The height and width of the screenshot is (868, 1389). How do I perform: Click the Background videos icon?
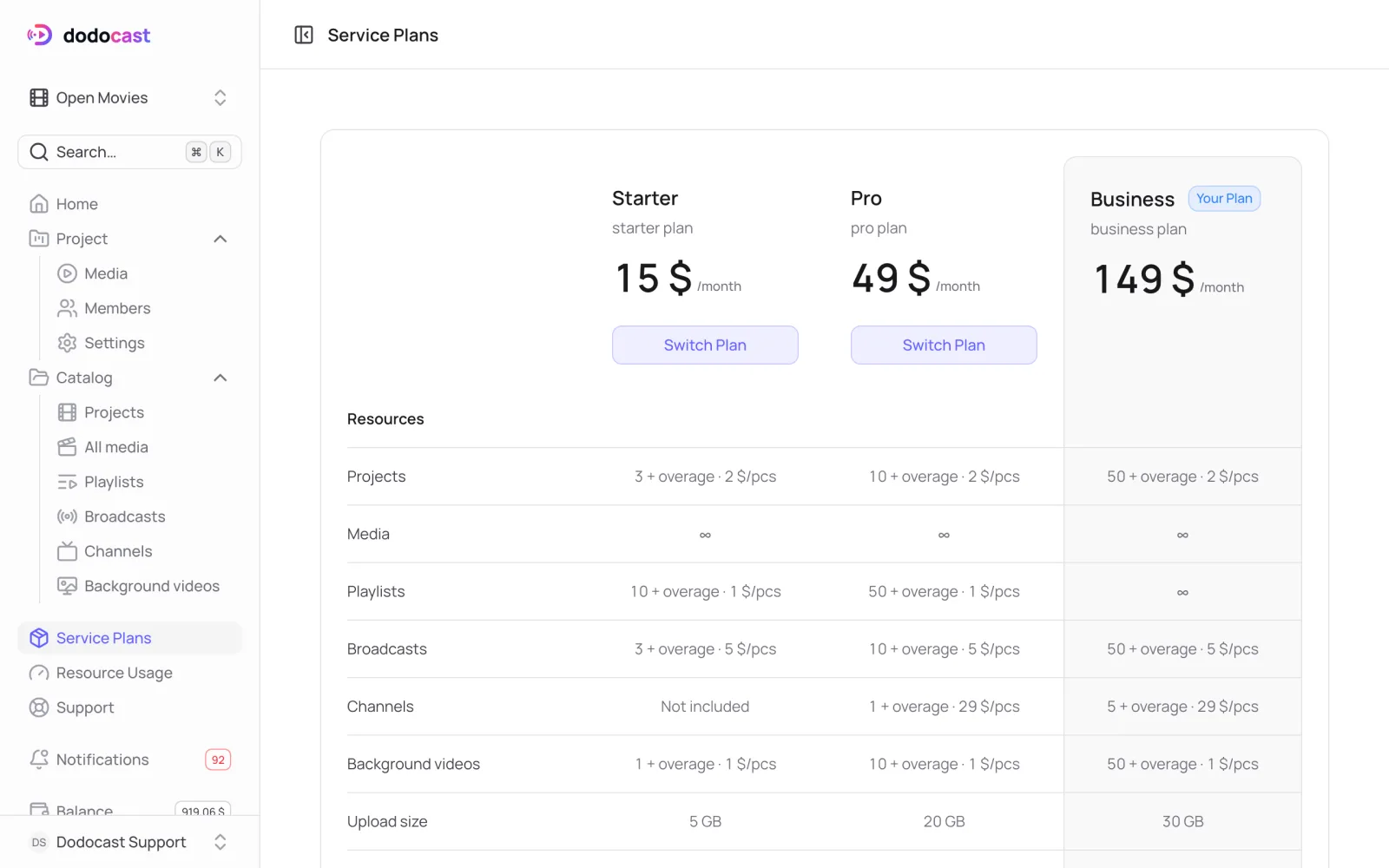click(x=67, y=586)
